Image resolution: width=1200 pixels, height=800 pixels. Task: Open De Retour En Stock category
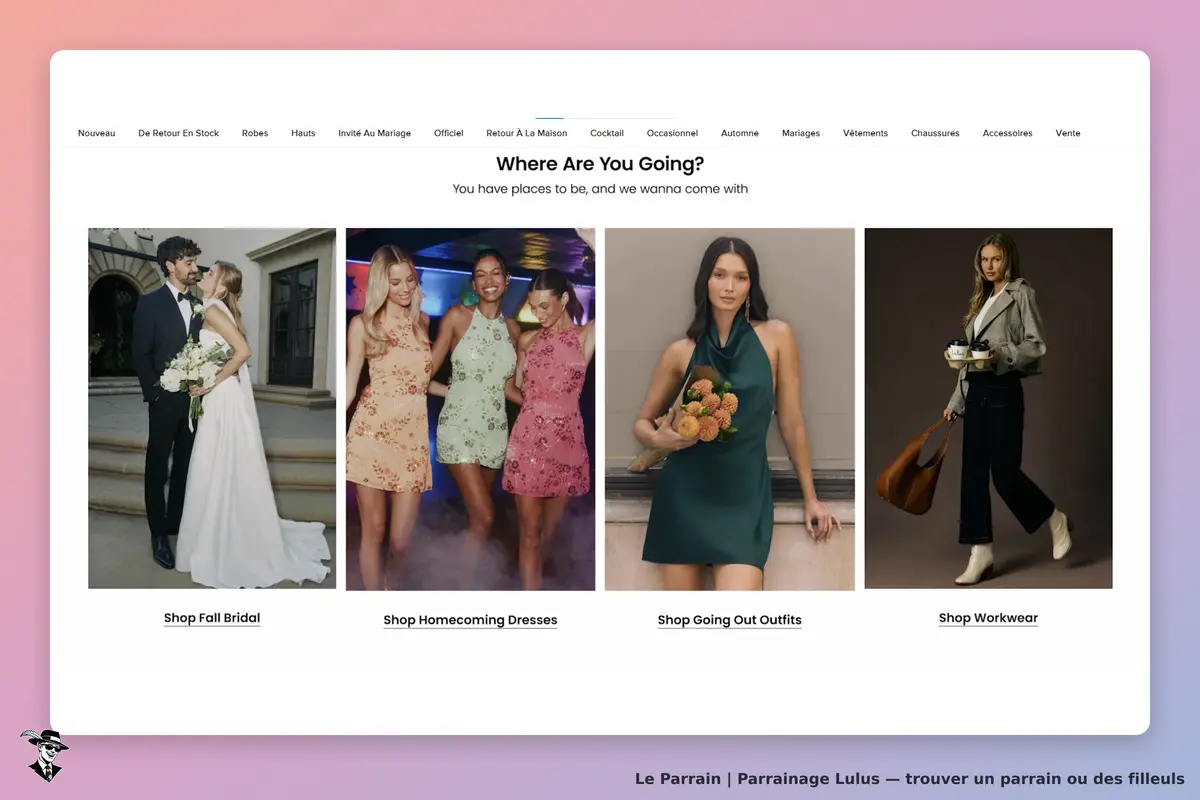(178, 133)
